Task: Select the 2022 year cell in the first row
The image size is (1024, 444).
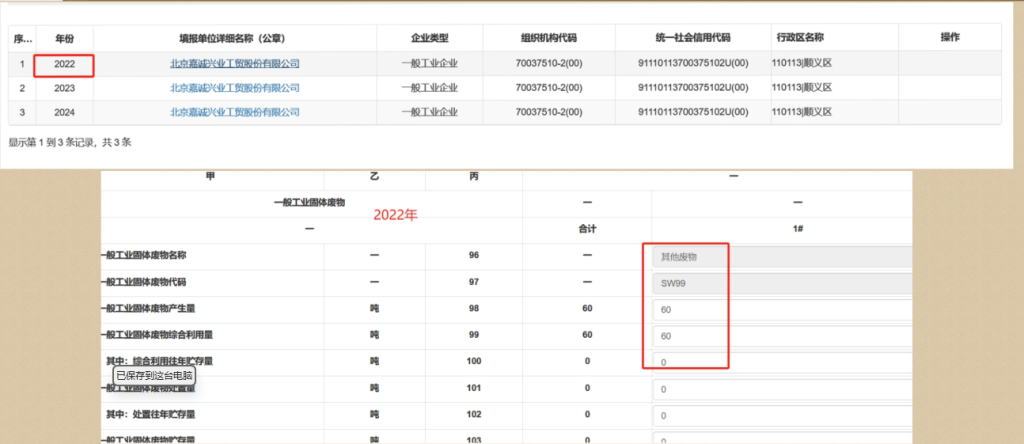Action: pos(65,64)
